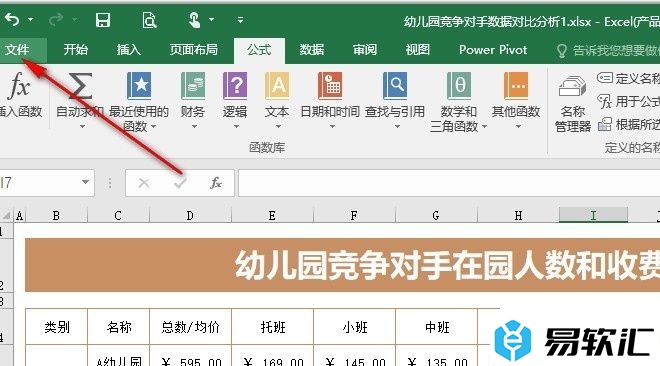Select column H header
This screenshot has width=660, height=366.
tap(518, 216)
